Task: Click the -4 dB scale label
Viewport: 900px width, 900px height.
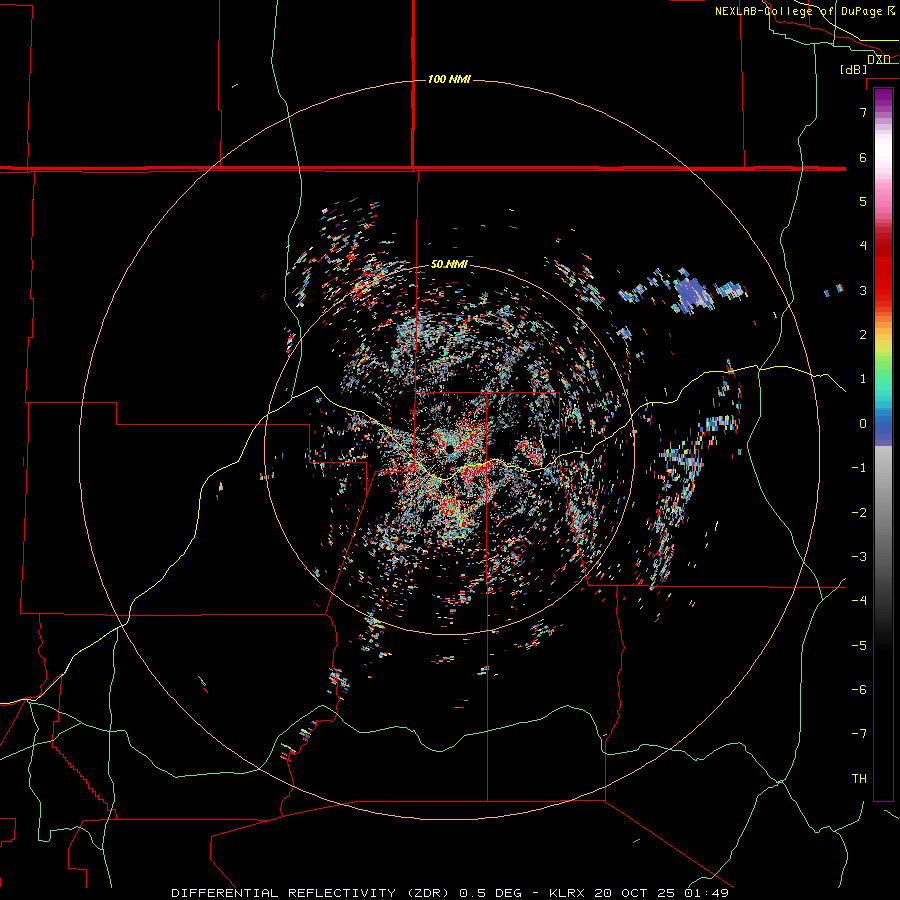Action: coord(859,601)
